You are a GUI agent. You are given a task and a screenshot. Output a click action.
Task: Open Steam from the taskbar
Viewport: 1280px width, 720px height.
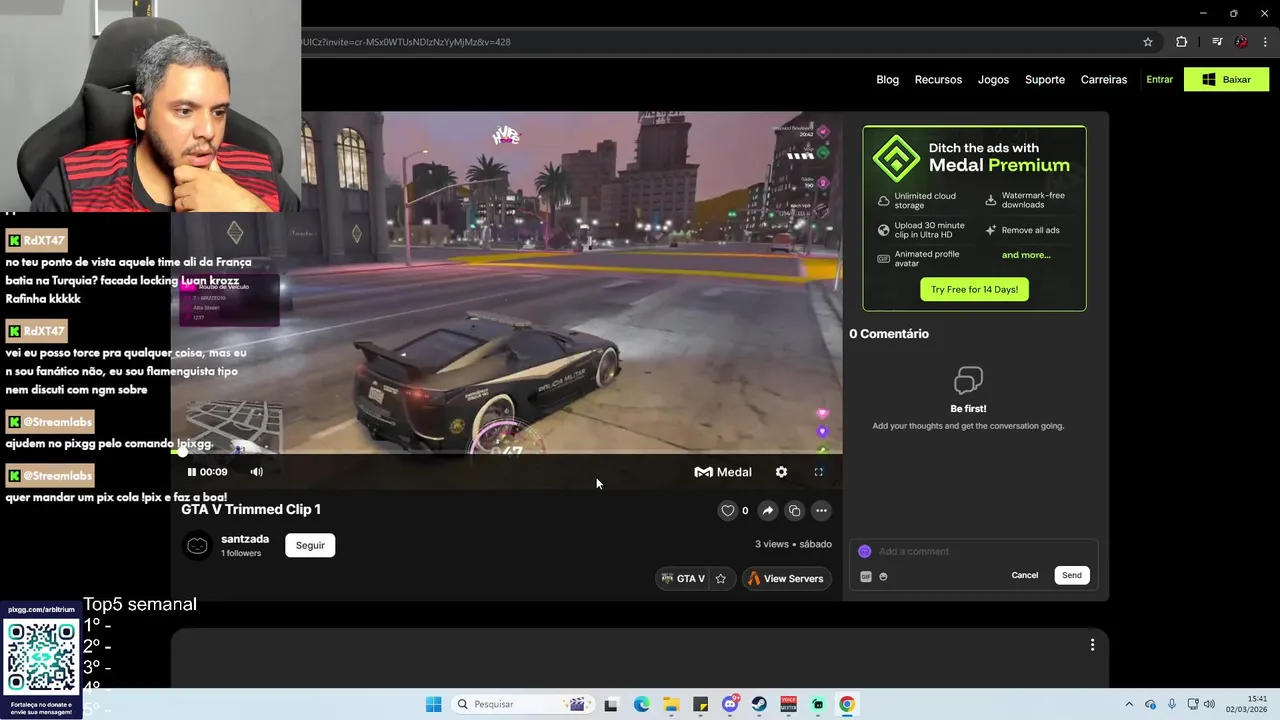click(x=759, y=704)
